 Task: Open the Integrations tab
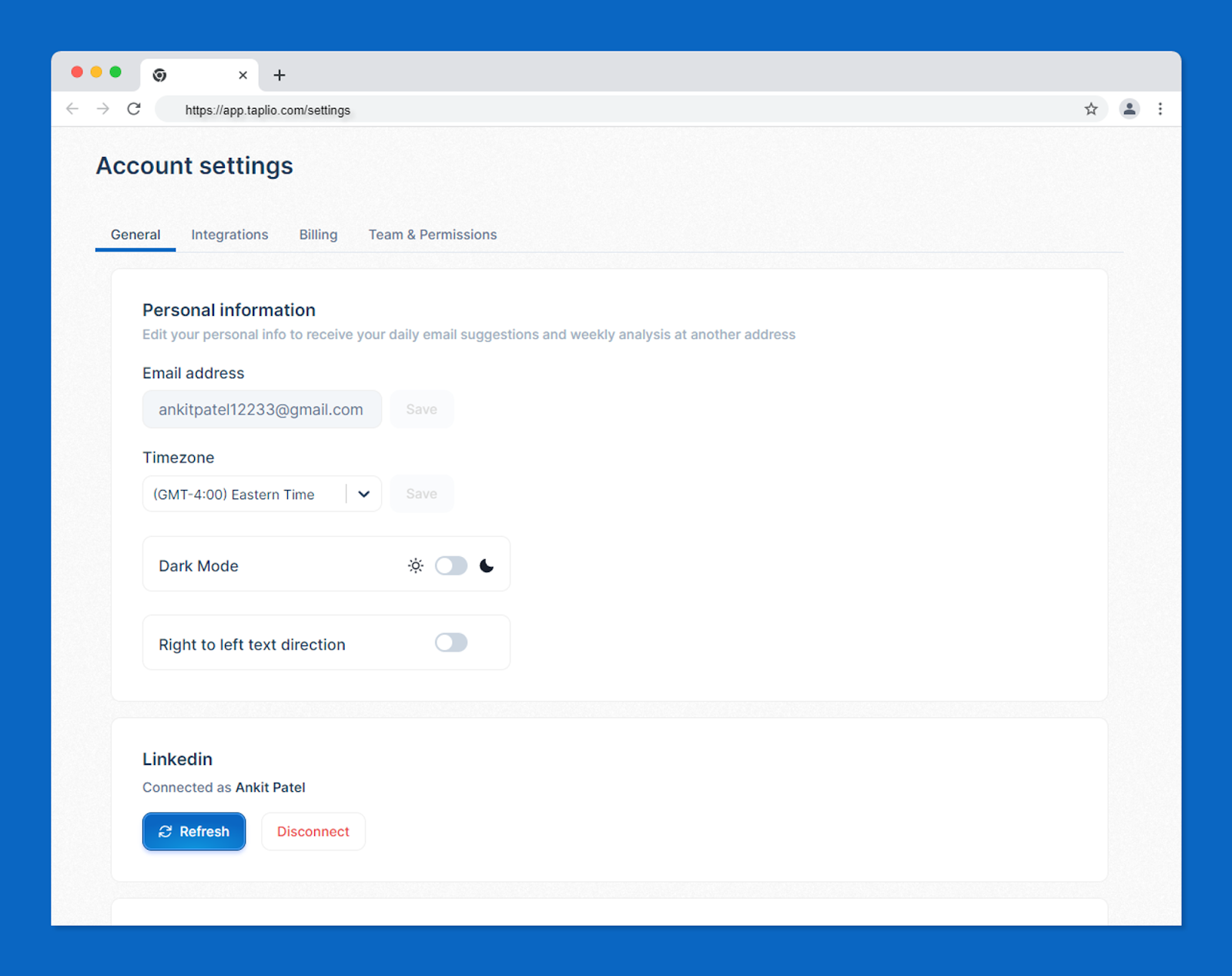point(229,234)
